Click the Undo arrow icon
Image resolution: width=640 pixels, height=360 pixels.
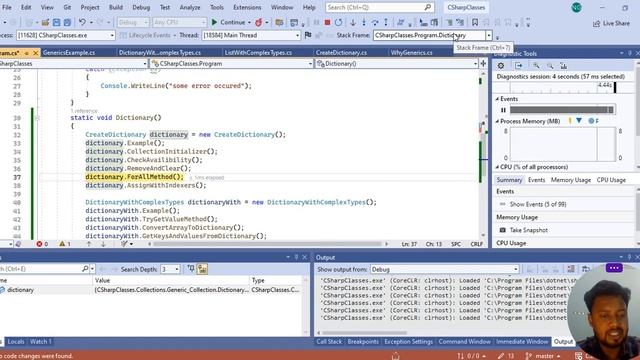(x=82, y=22)
